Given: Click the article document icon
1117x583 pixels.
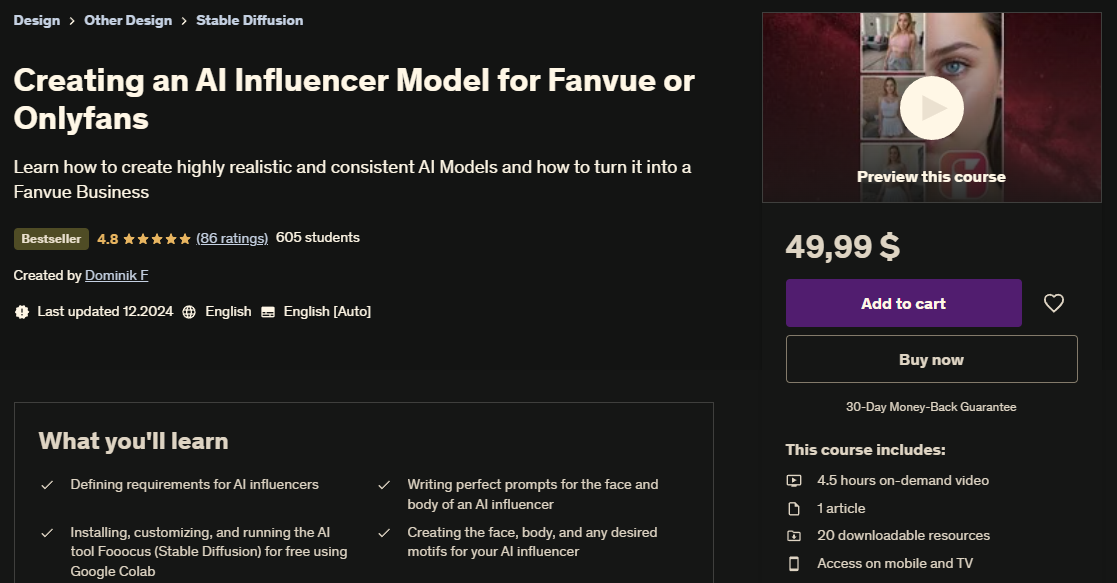Looking at the screenshot, I should 794,508.
